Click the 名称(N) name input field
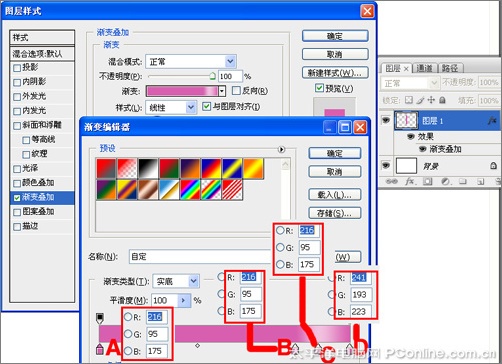This screenshot has height=364, width=502. [200, 256]
